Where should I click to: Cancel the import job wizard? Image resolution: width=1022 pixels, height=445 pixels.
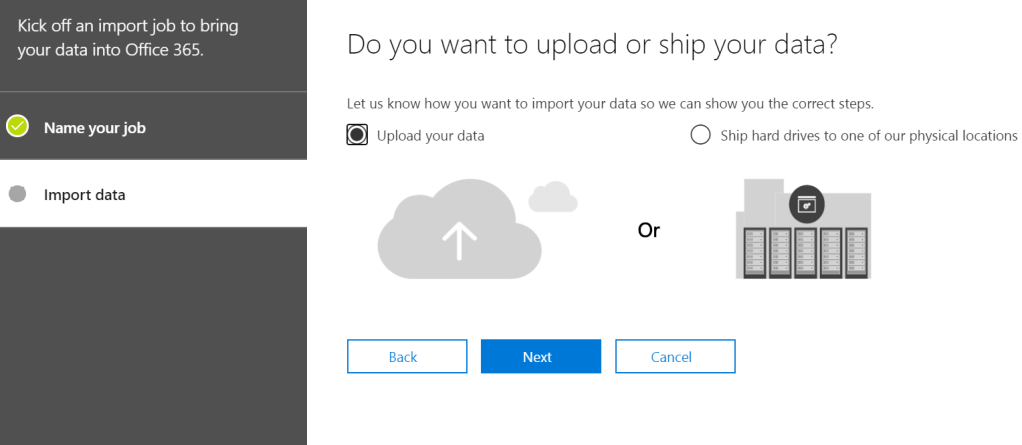[675, 357]
